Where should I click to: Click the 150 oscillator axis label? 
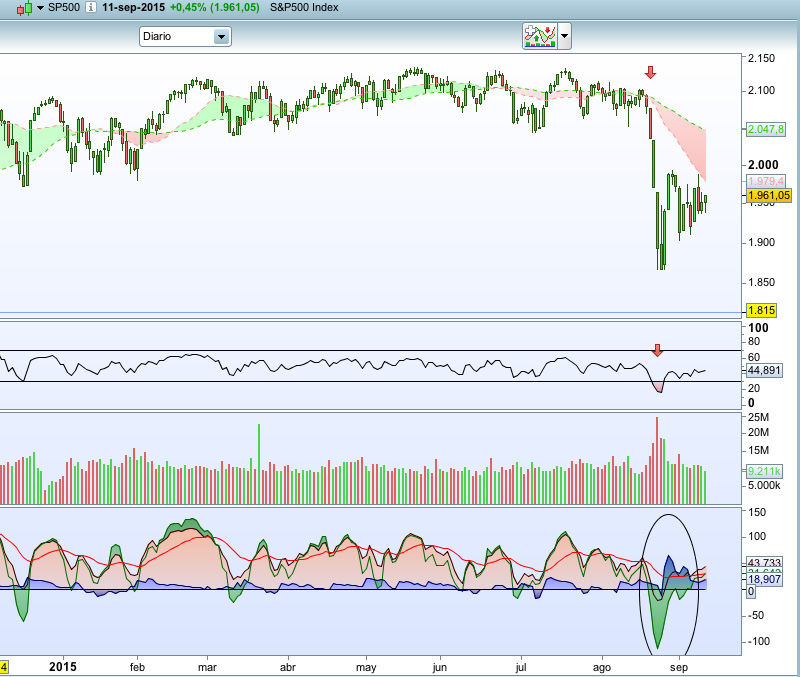coord(757,512)
